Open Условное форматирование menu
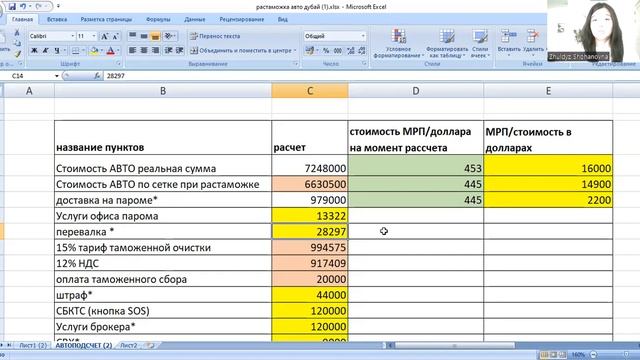Image resolution: width=640 pixels, height=360 pixels. pos(398,43)
